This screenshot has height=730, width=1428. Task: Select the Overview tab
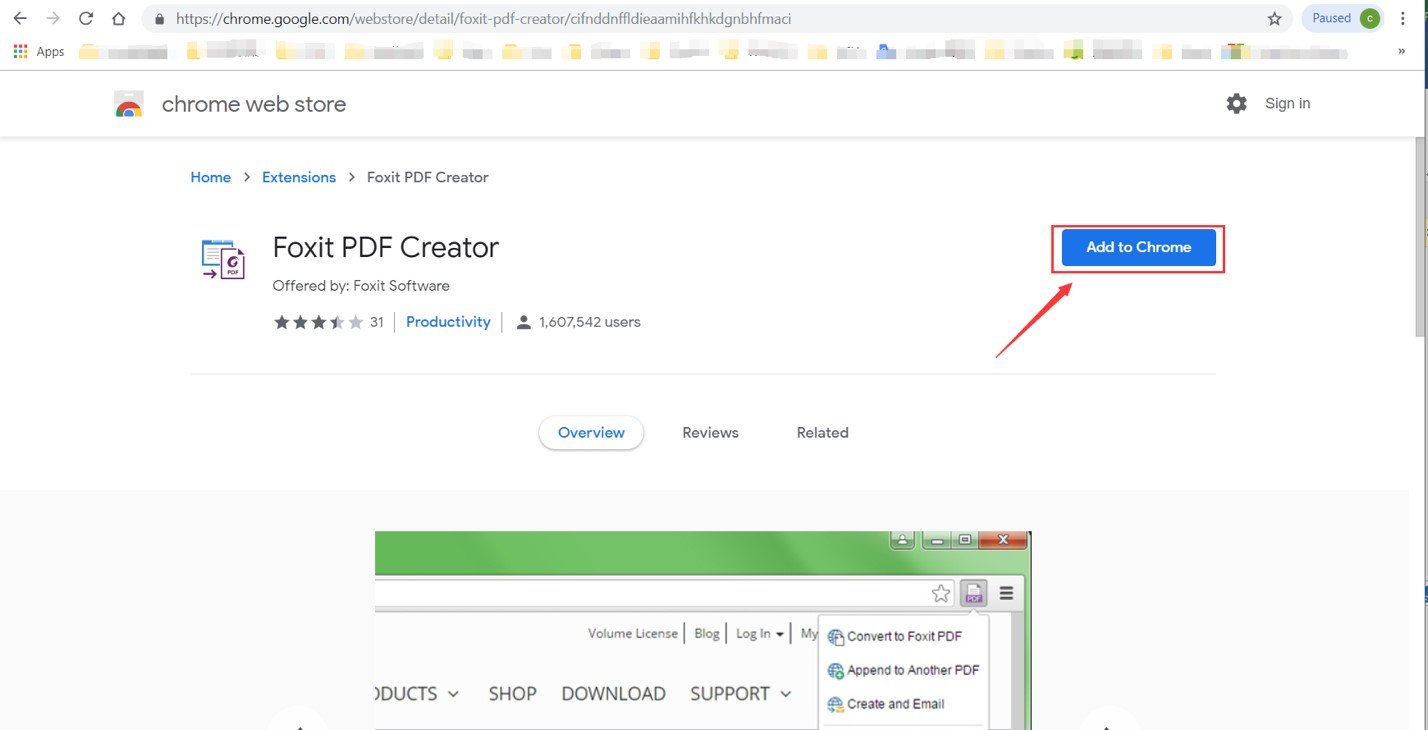pos(591,433)
